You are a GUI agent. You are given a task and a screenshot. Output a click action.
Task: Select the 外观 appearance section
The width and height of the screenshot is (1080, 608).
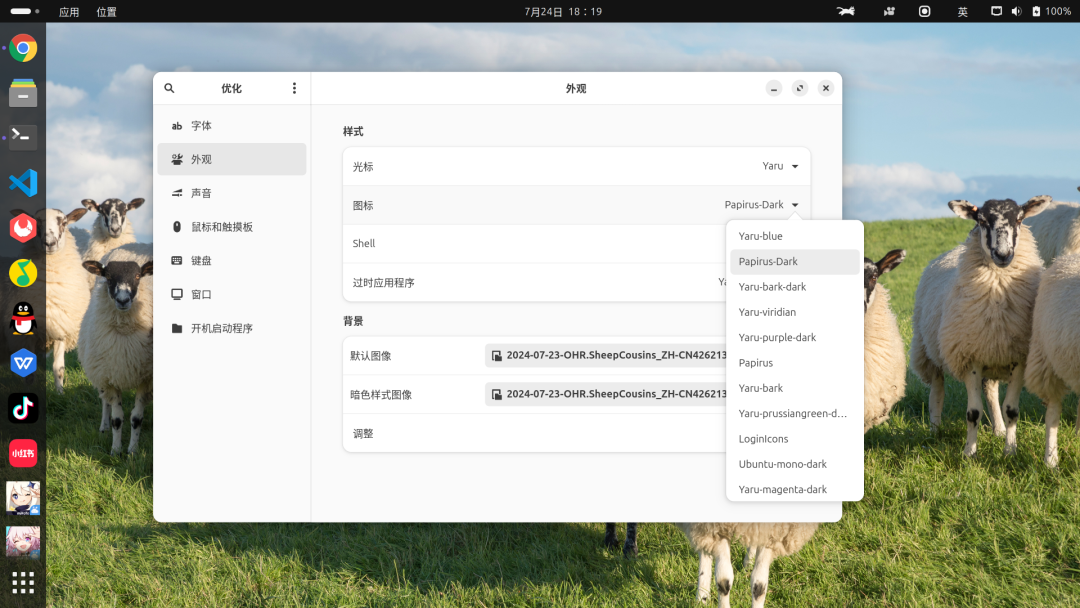pos(232,159)
